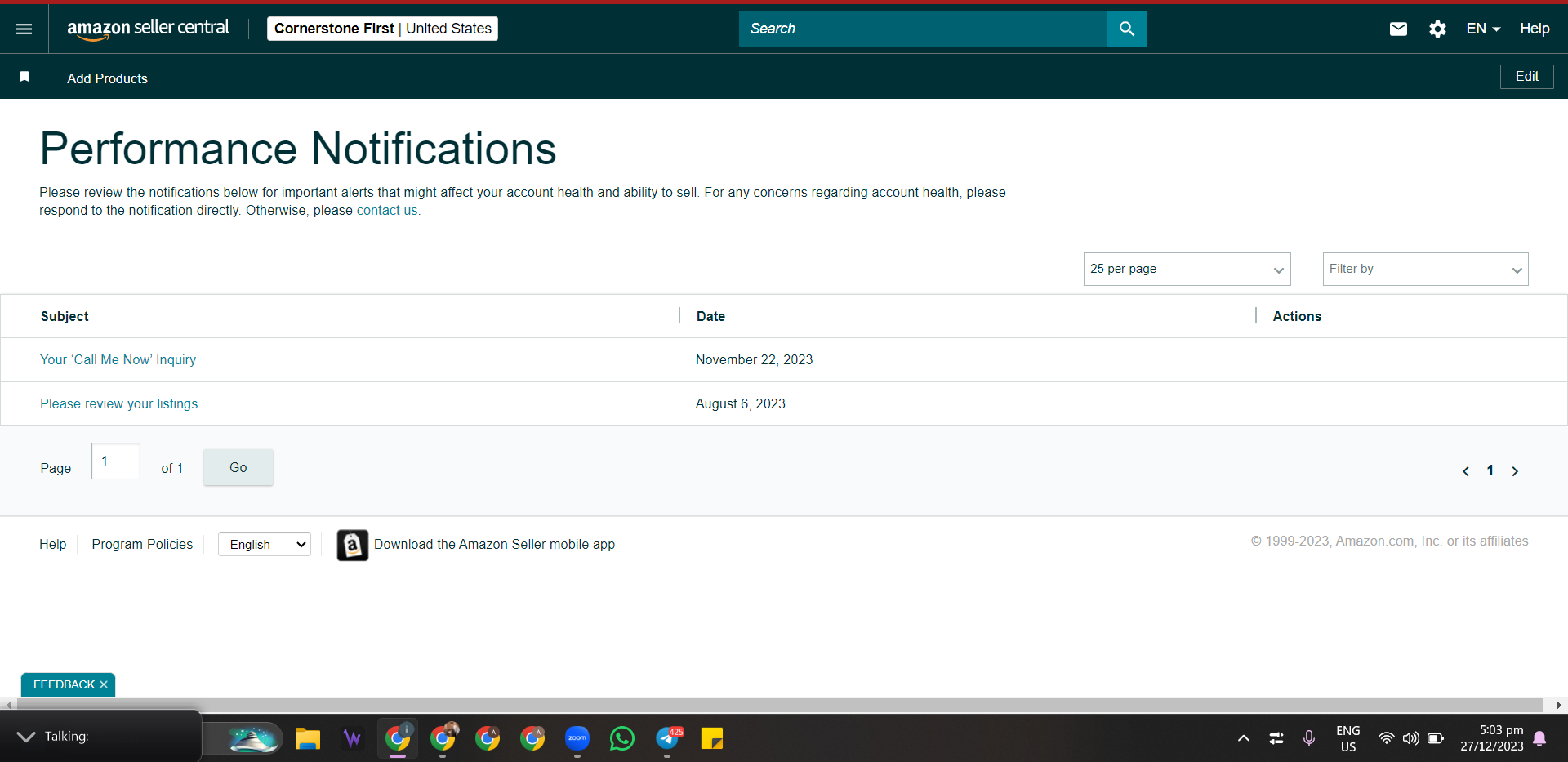Click the Go button

click(x=238, y=467)
